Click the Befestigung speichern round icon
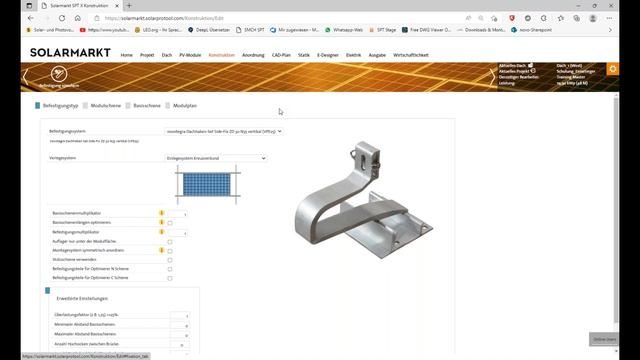The width and height of the screenshot is (640, 360). click(x=59, y=74)
